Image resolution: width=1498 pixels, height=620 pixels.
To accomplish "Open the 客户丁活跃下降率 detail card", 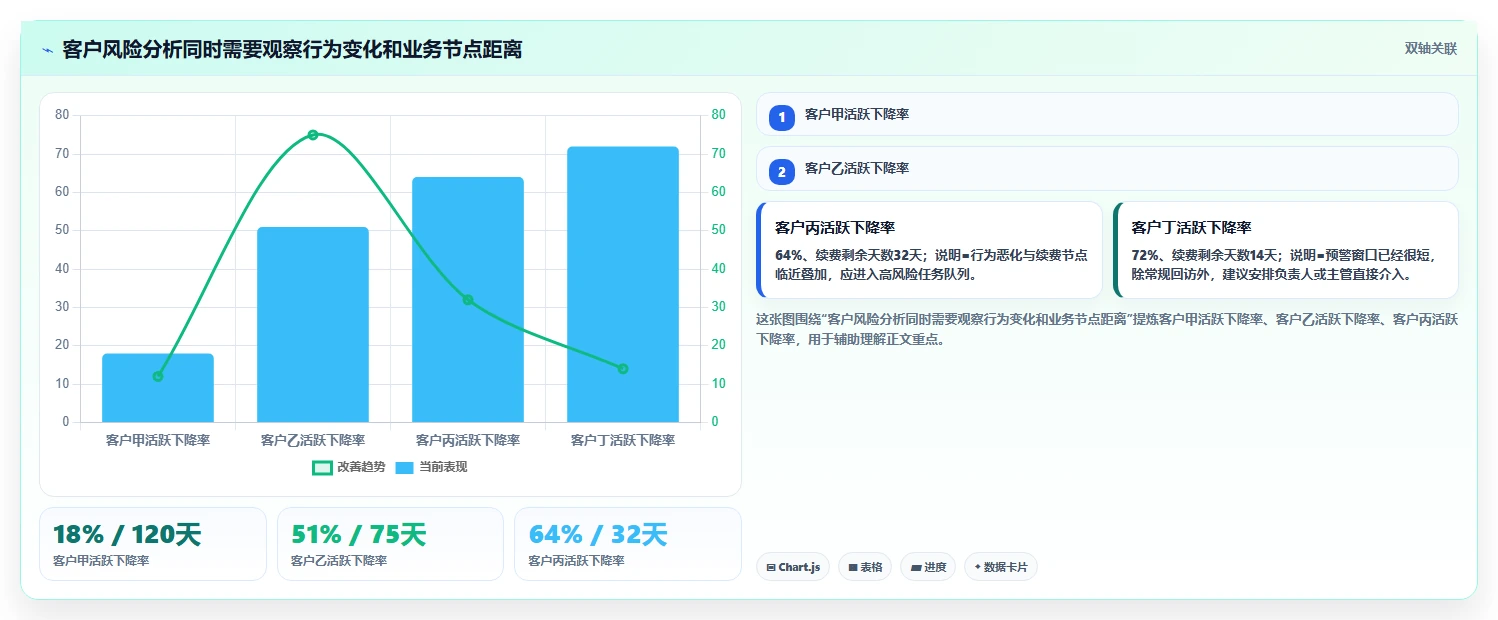I will (x=1285, y=250).
